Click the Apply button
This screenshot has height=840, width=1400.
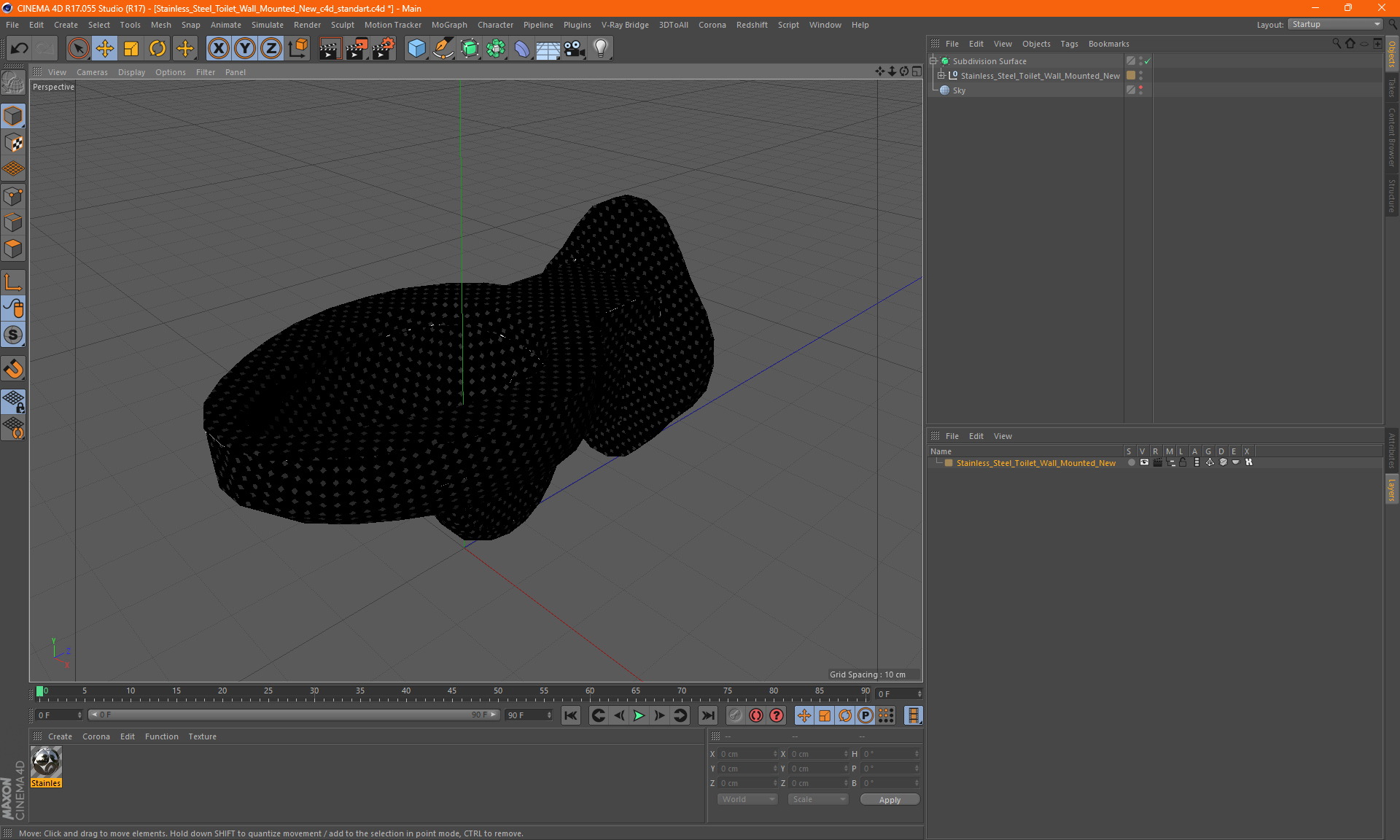[x=890, y=799]
